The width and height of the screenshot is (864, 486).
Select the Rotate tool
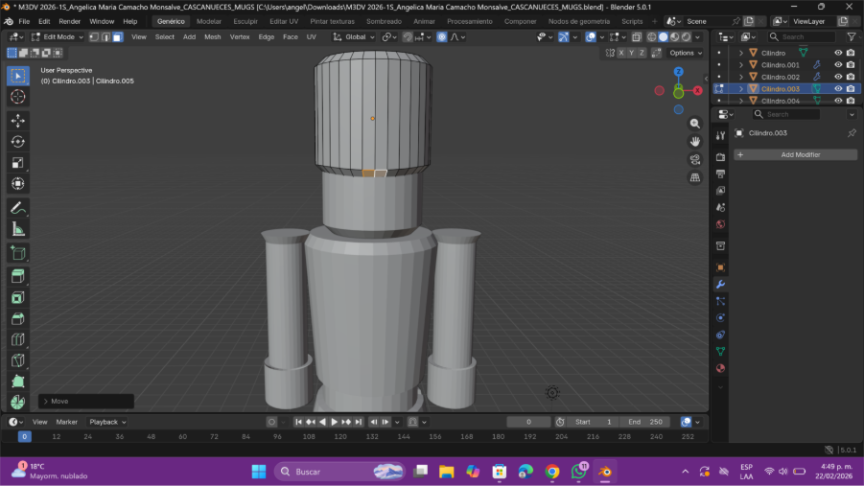(18, 142)
